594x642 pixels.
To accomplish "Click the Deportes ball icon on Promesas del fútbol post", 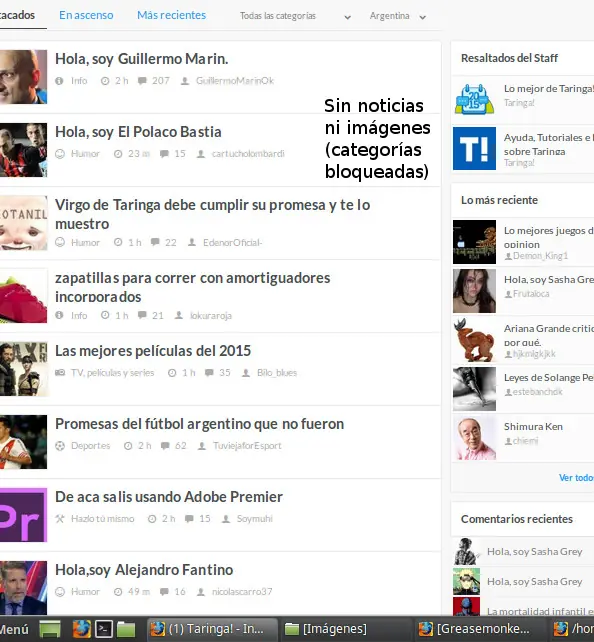I will pos(60,445).
